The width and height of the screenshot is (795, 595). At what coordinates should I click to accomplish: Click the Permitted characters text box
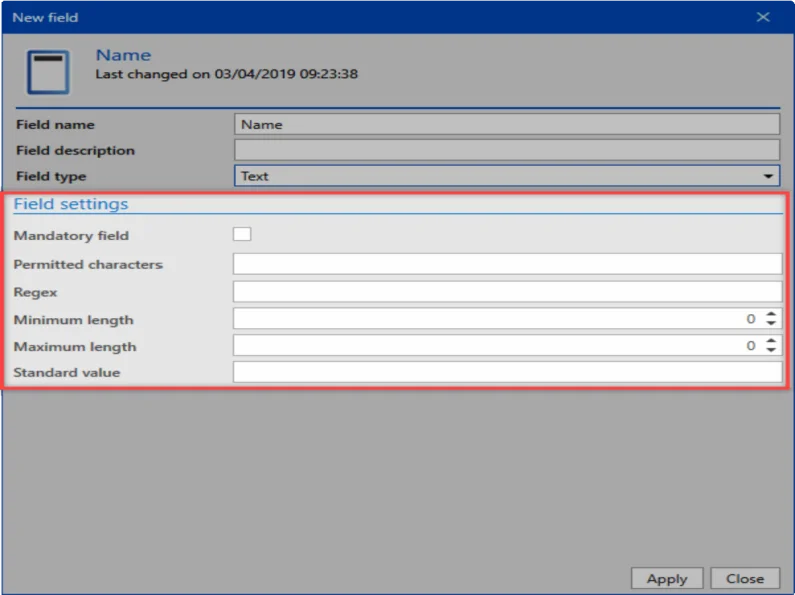click(508, 264)
